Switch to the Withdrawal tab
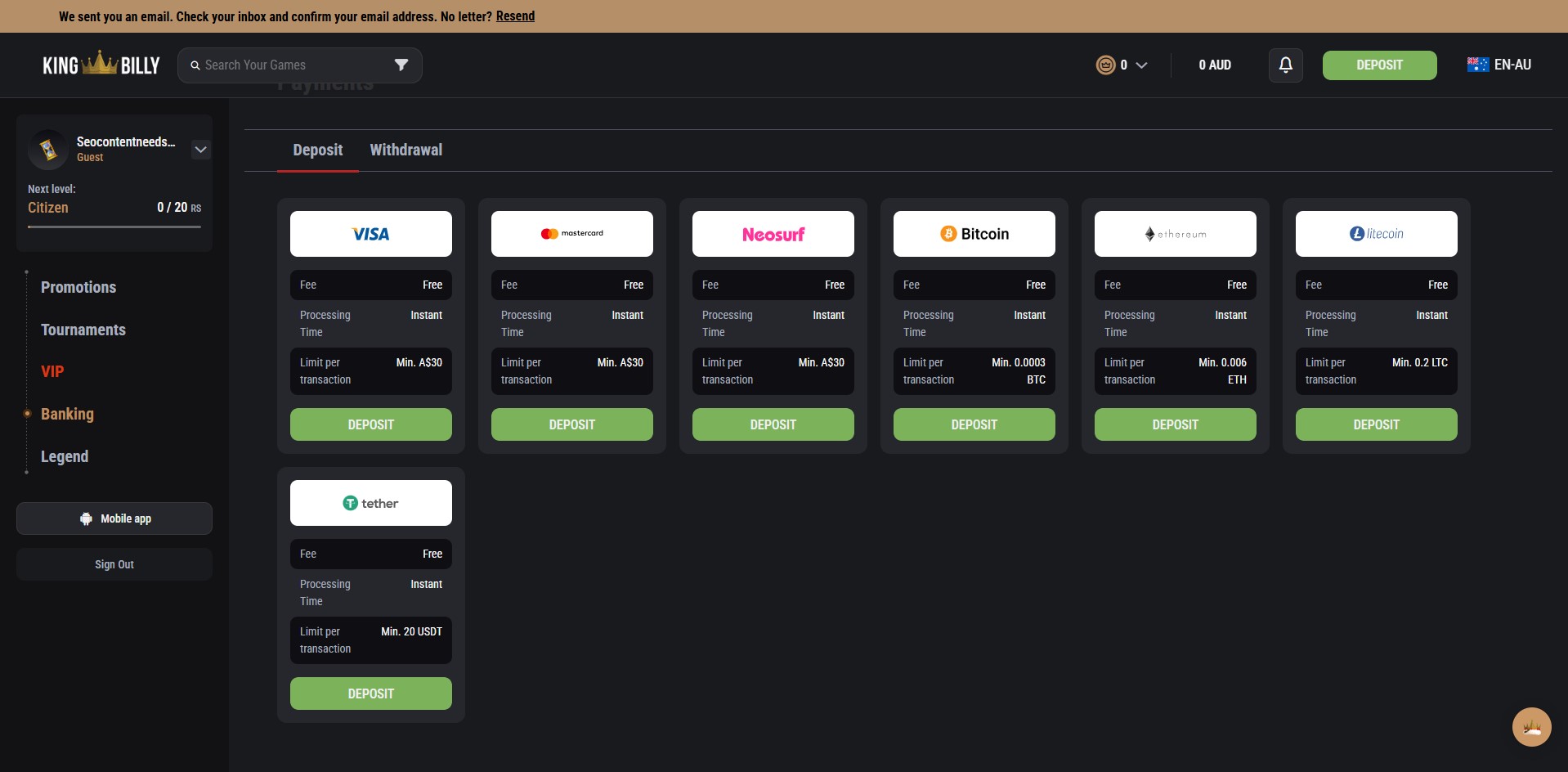1568x772 pixels. (x=406, y=150)
